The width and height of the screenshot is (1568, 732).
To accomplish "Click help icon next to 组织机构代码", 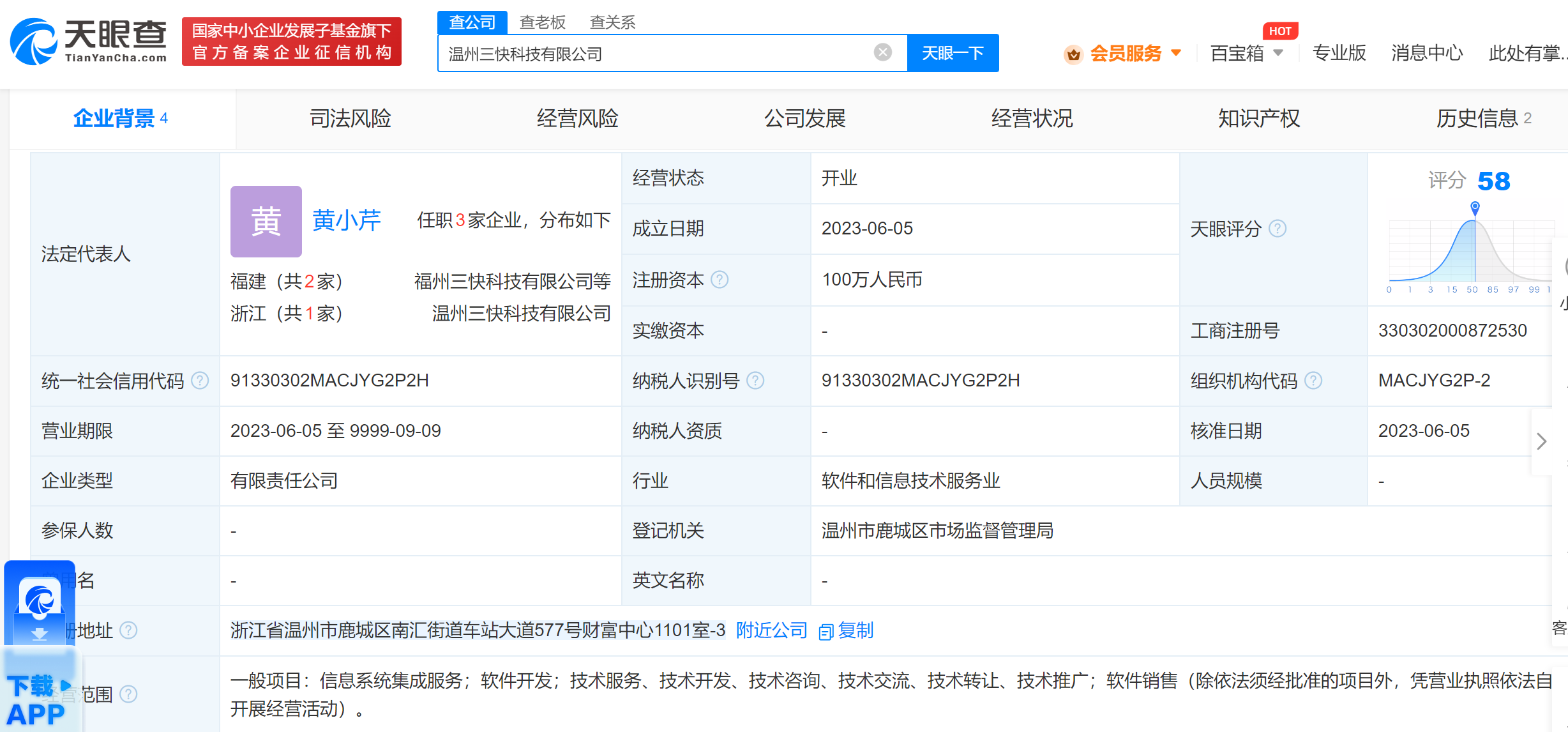I will (x=1313, y=381).
